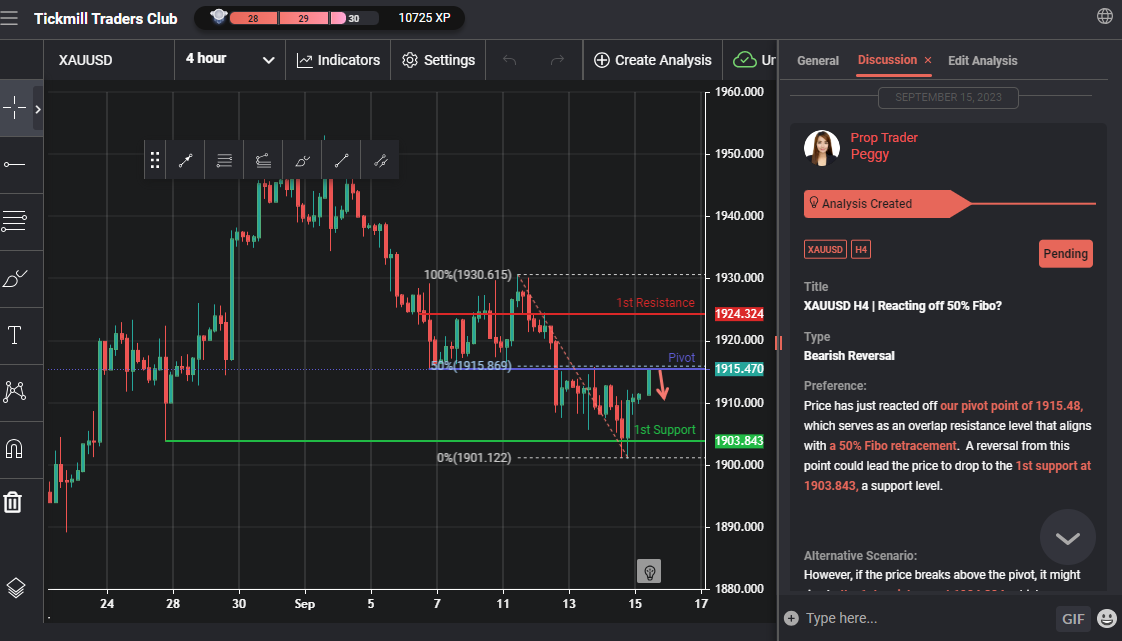Pick brush tool in floating toolbar
Image resolution: width=1122 pixels, height=641 pixels.
(x=302, y=160)
